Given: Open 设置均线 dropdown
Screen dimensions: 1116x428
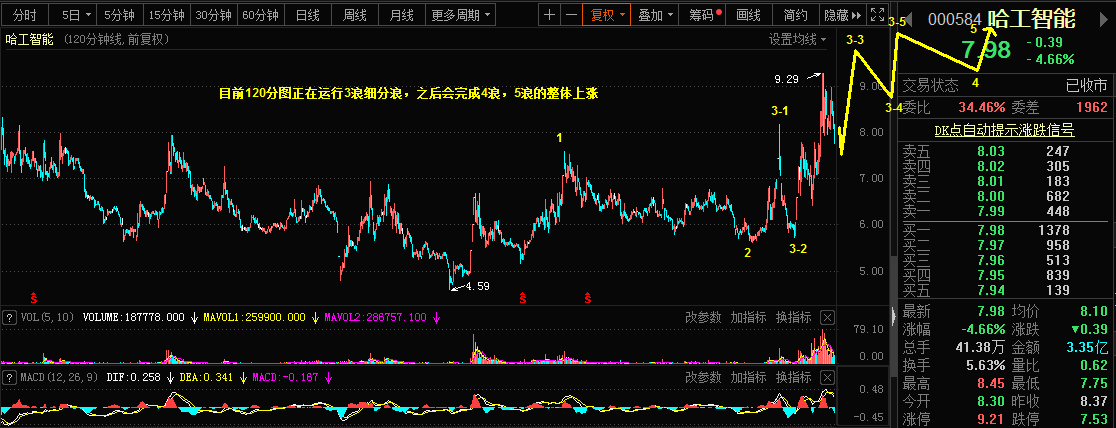Looking at the screenshot, I should pyautogui.click(x=797, y=40).
